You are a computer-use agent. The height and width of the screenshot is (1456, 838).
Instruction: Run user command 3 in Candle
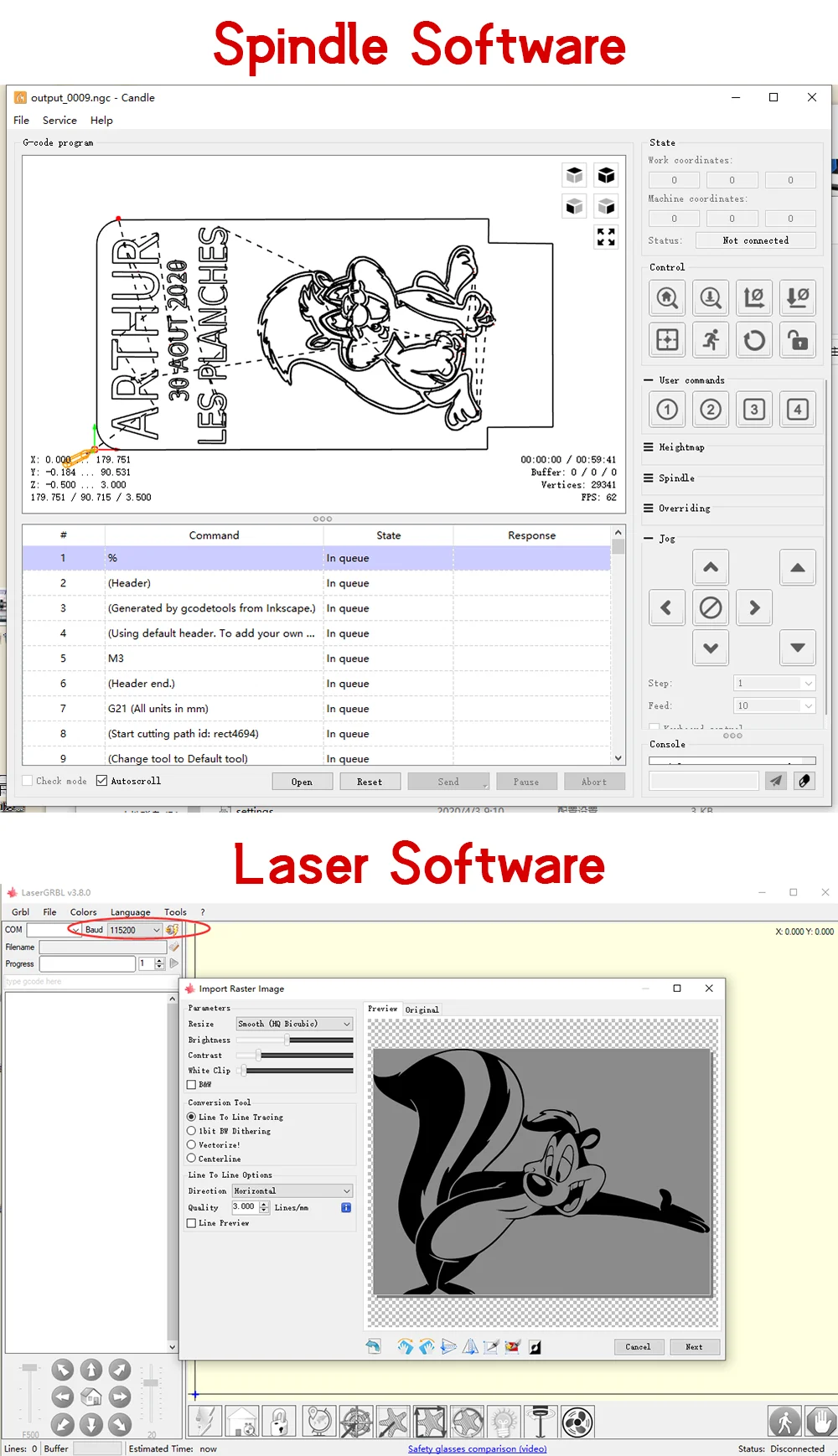pos(754,410)
